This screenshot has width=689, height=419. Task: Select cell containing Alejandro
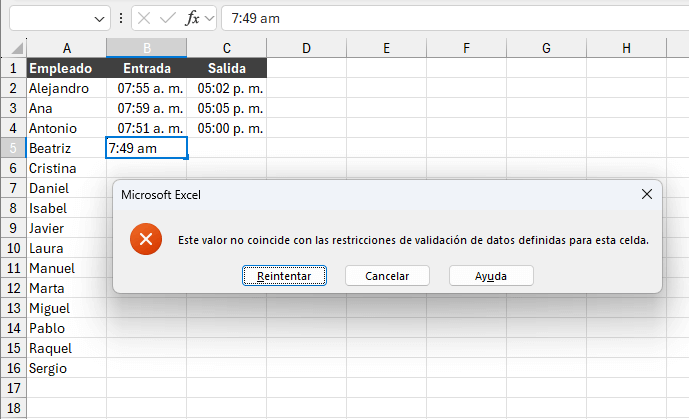coord(66,88)
